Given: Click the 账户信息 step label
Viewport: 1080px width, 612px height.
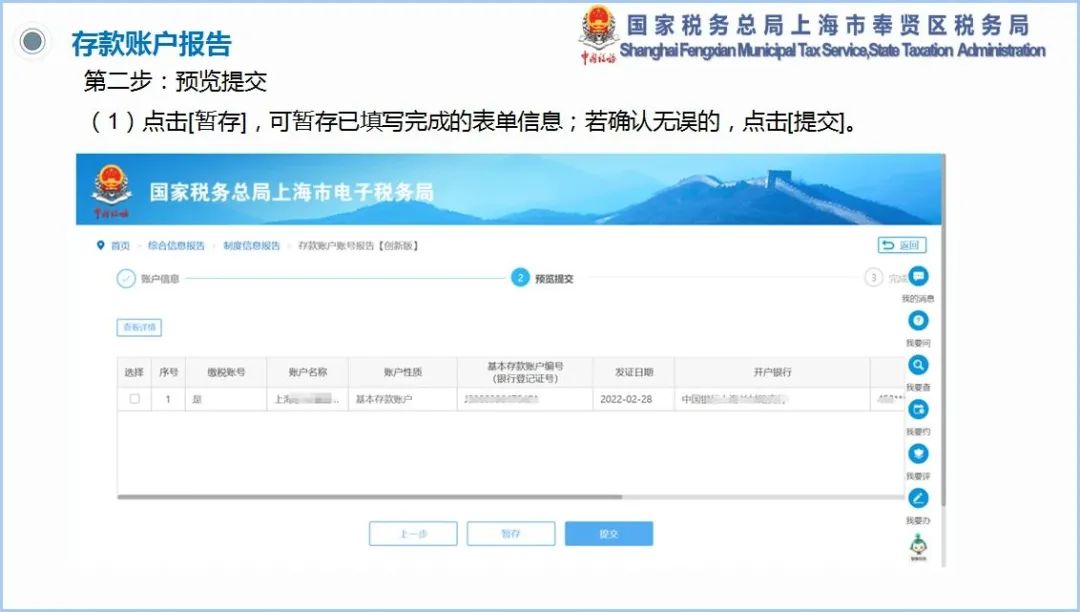Looking at the screenshot, I should [x=160, y=279].
